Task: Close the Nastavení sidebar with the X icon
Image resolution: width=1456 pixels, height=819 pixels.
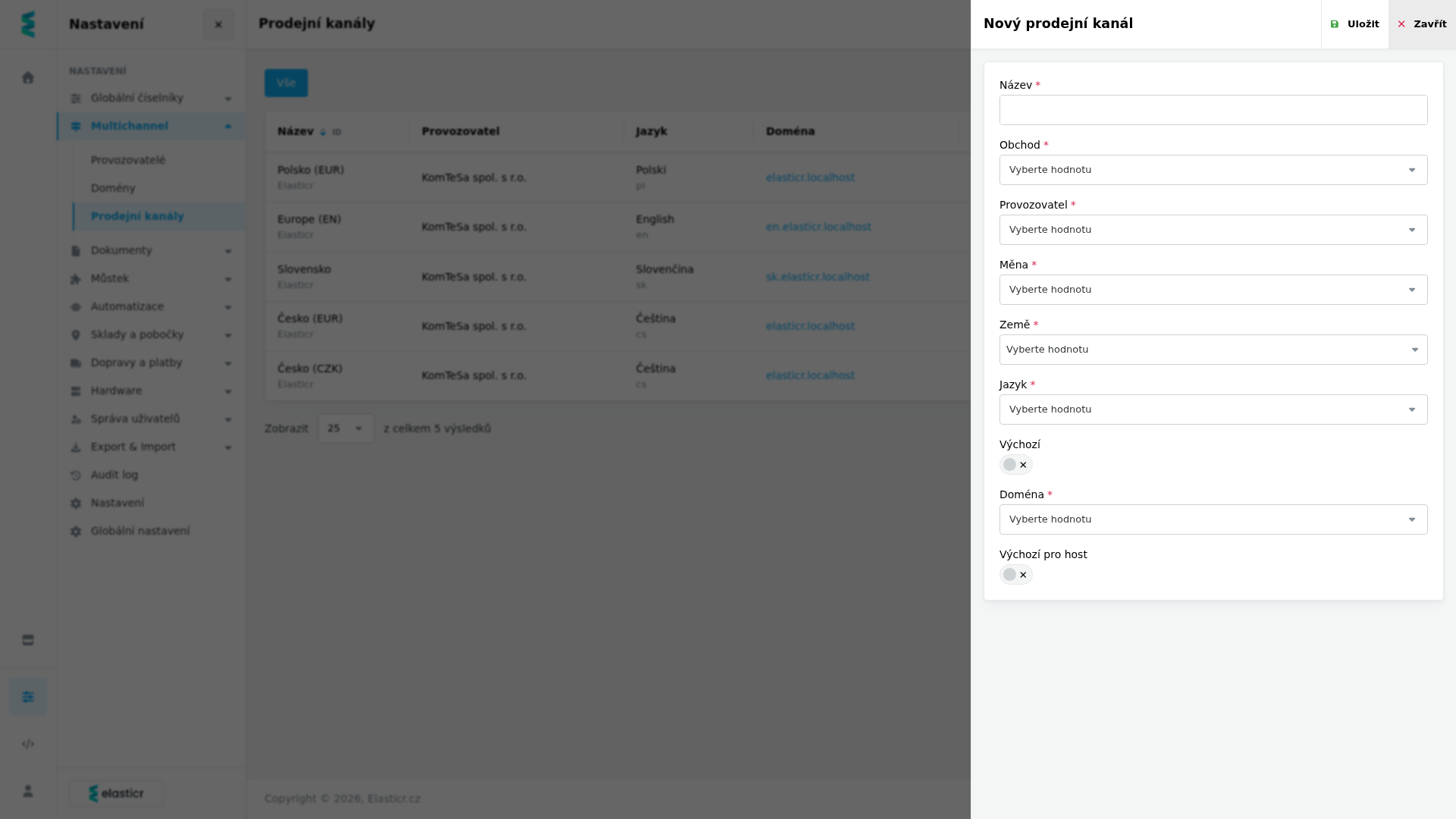Action: pos(218,24)
